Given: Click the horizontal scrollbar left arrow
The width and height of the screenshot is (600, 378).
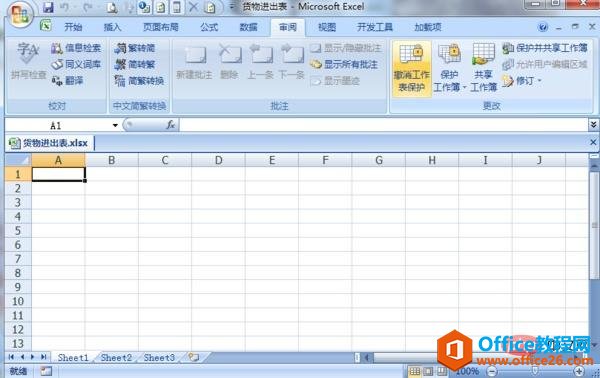Looking at the screenshot, I should tap(367, 357).
